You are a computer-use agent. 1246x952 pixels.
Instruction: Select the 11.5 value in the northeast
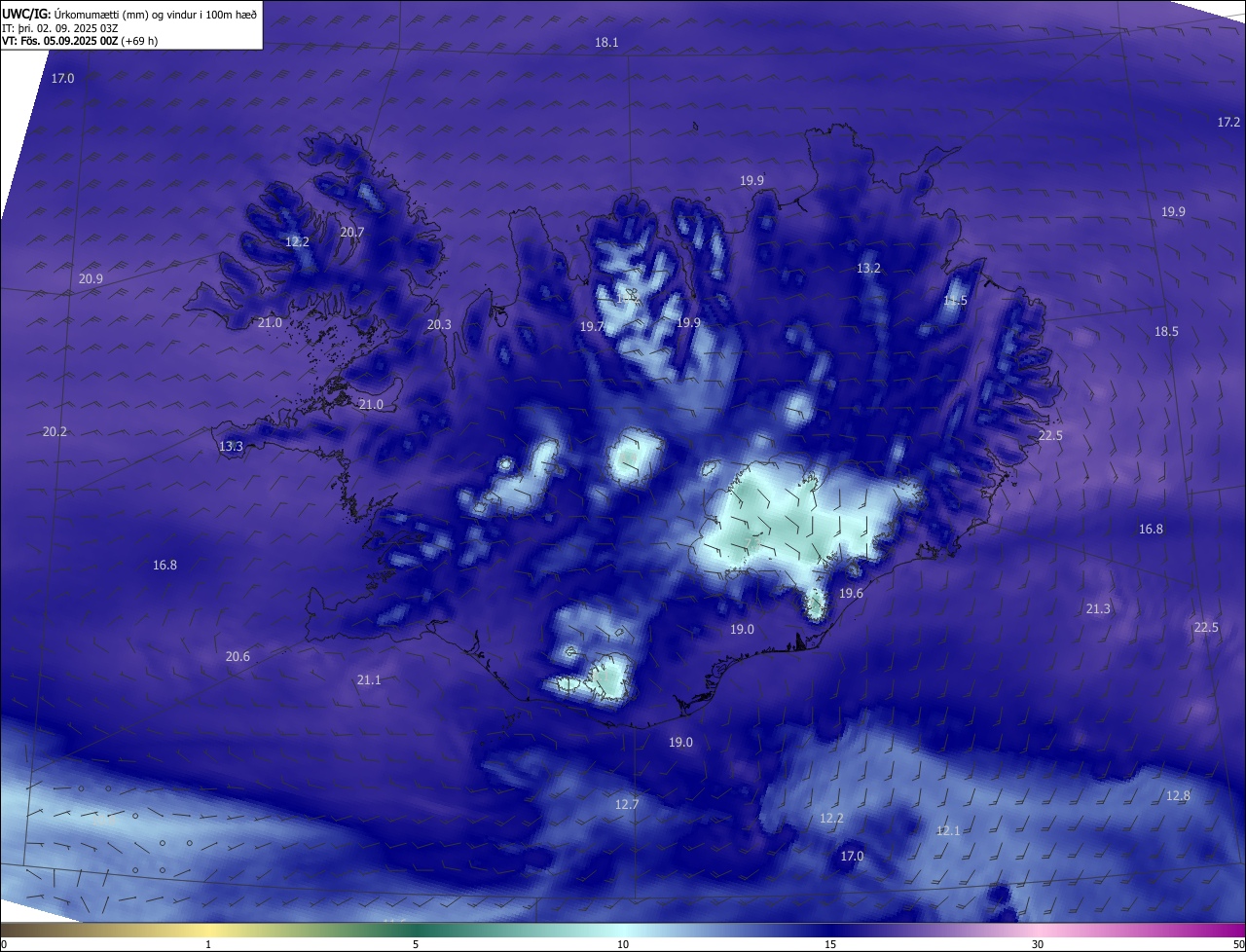[955, 301]
